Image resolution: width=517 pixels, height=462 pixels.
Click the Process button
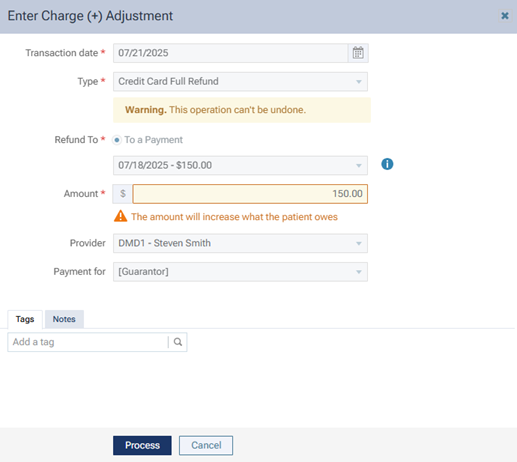[x=142, y=445]
